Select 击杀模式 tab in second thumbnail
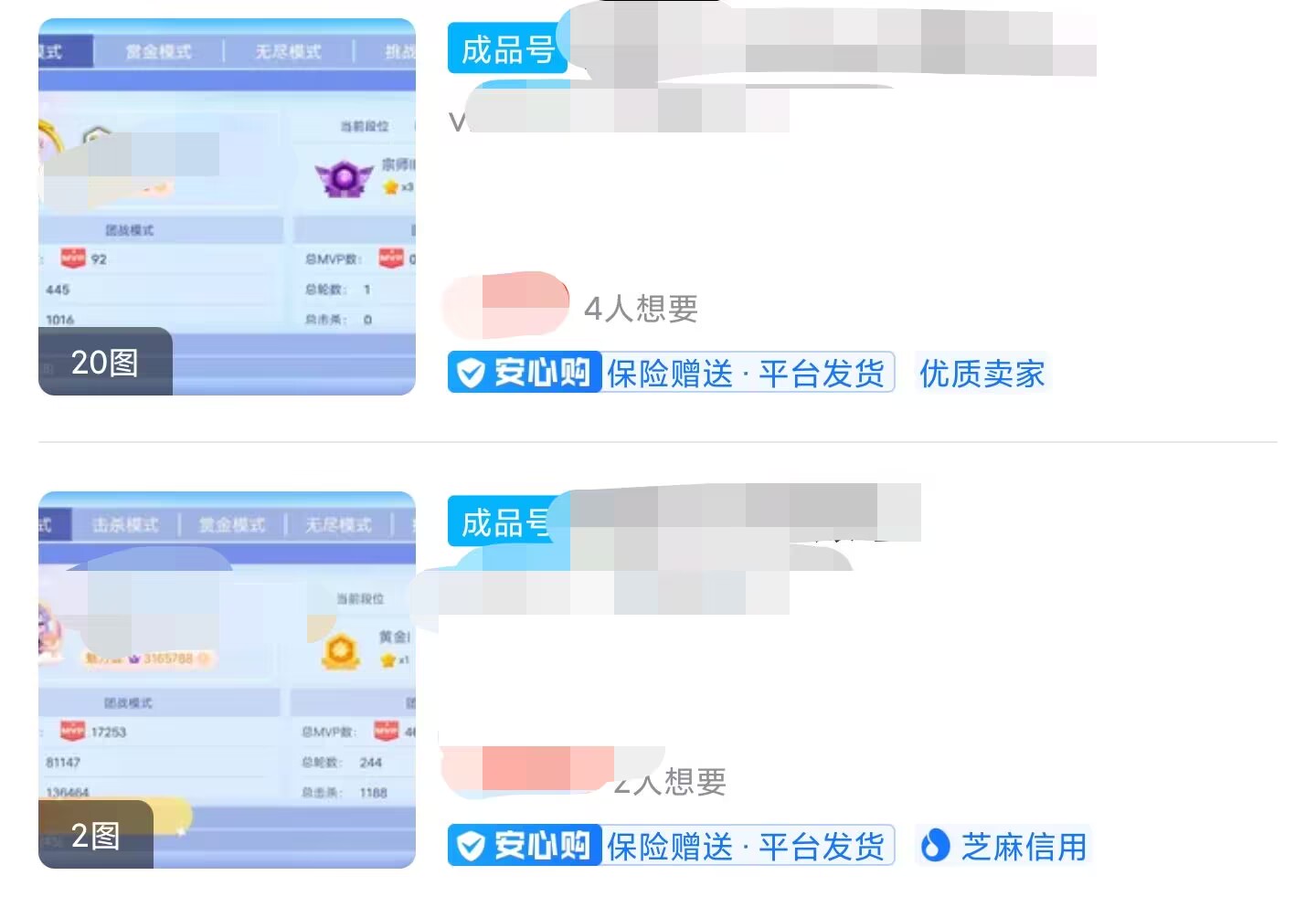This screenshot has height=907, width=1316. [125, 525]
